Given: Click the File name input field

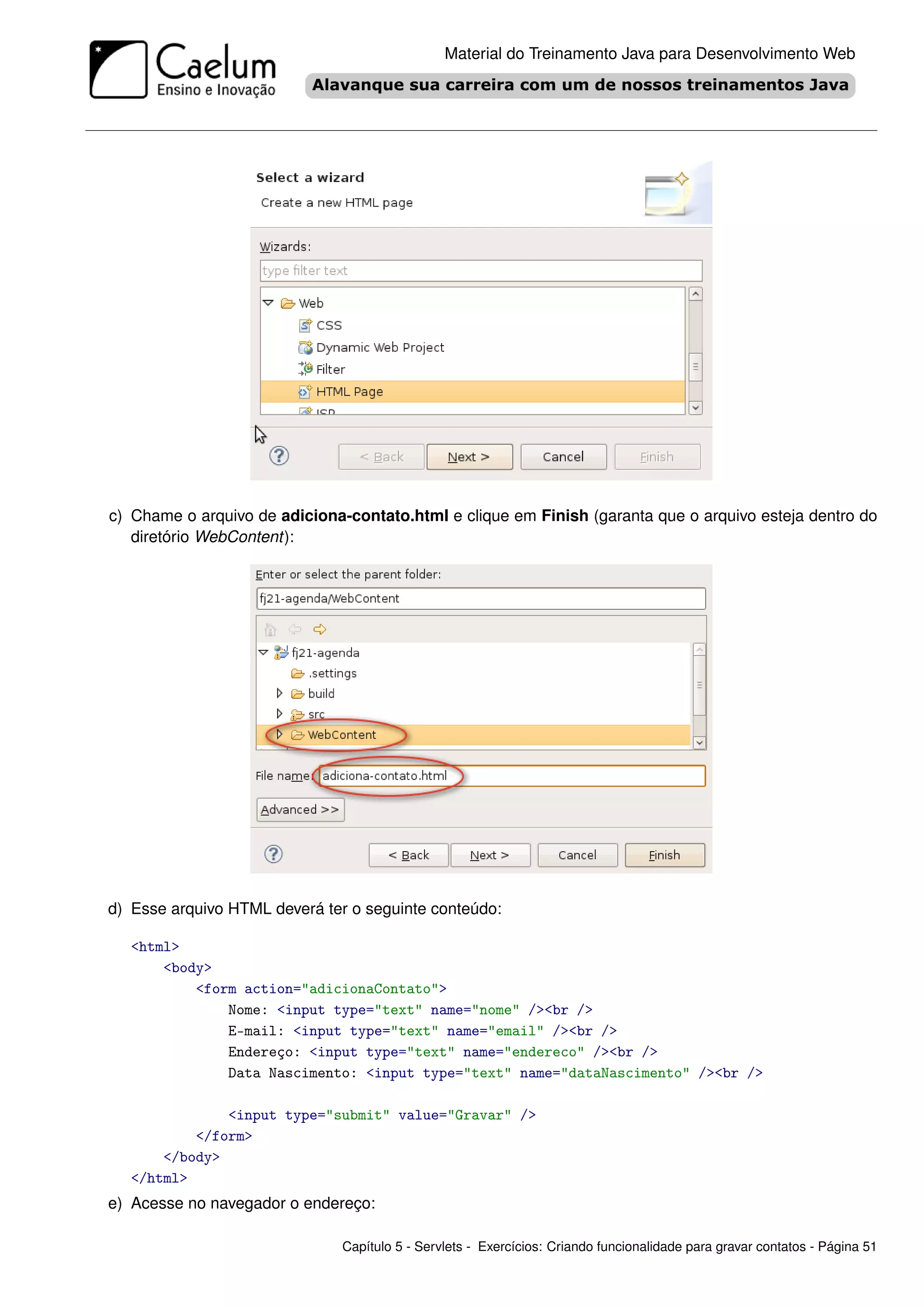Looking at the screenshot, I should [x=512, y=776].
